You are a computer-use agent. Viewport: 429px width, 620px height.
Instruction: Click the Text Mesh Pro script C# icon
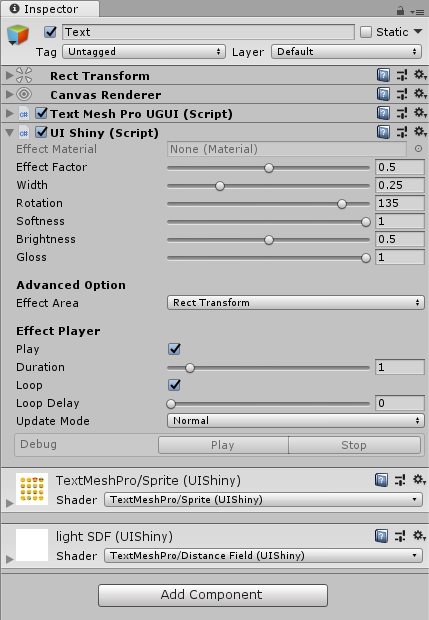point(23,114)
